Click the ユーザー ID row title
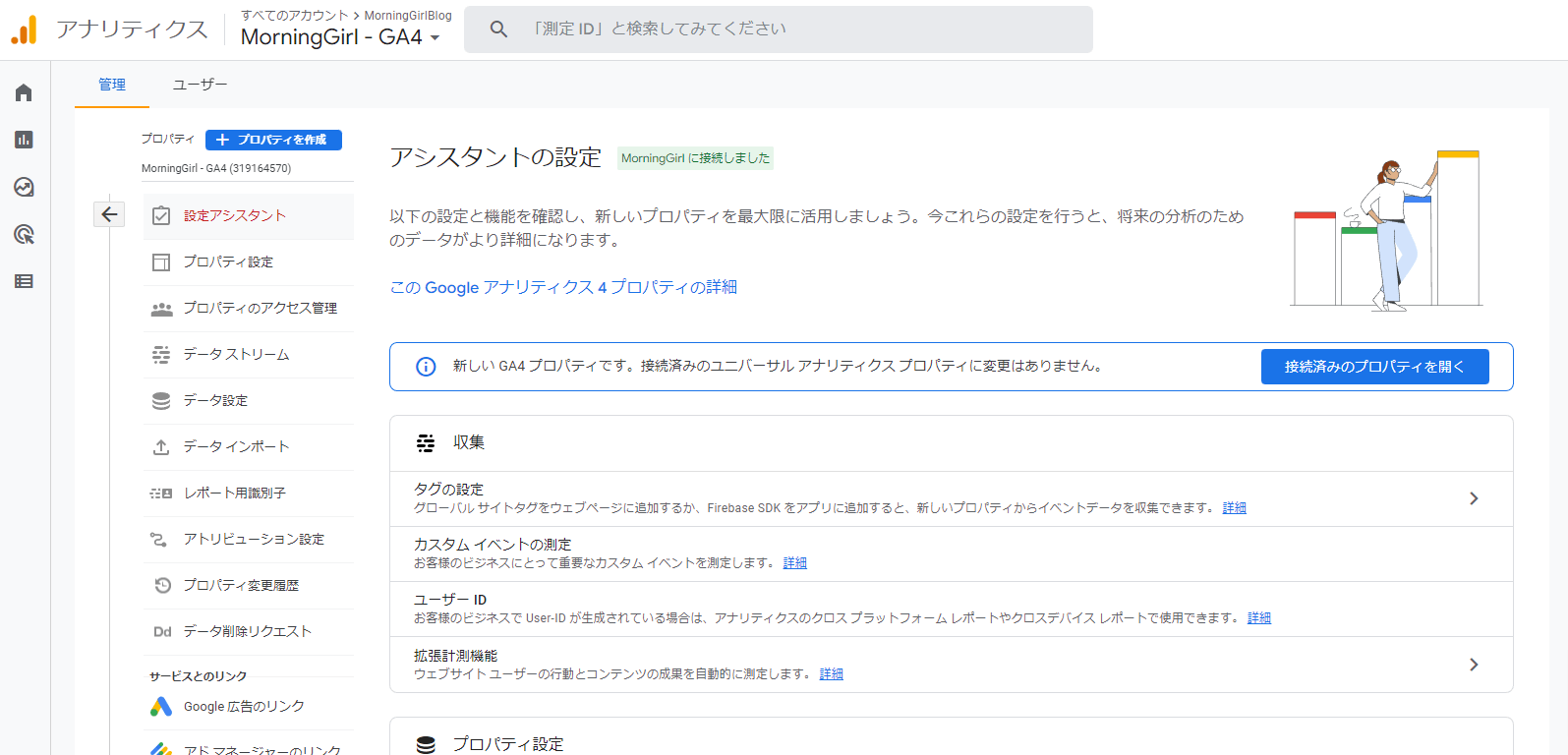The height and width of the screenshot is (755, 1568). 450,600
